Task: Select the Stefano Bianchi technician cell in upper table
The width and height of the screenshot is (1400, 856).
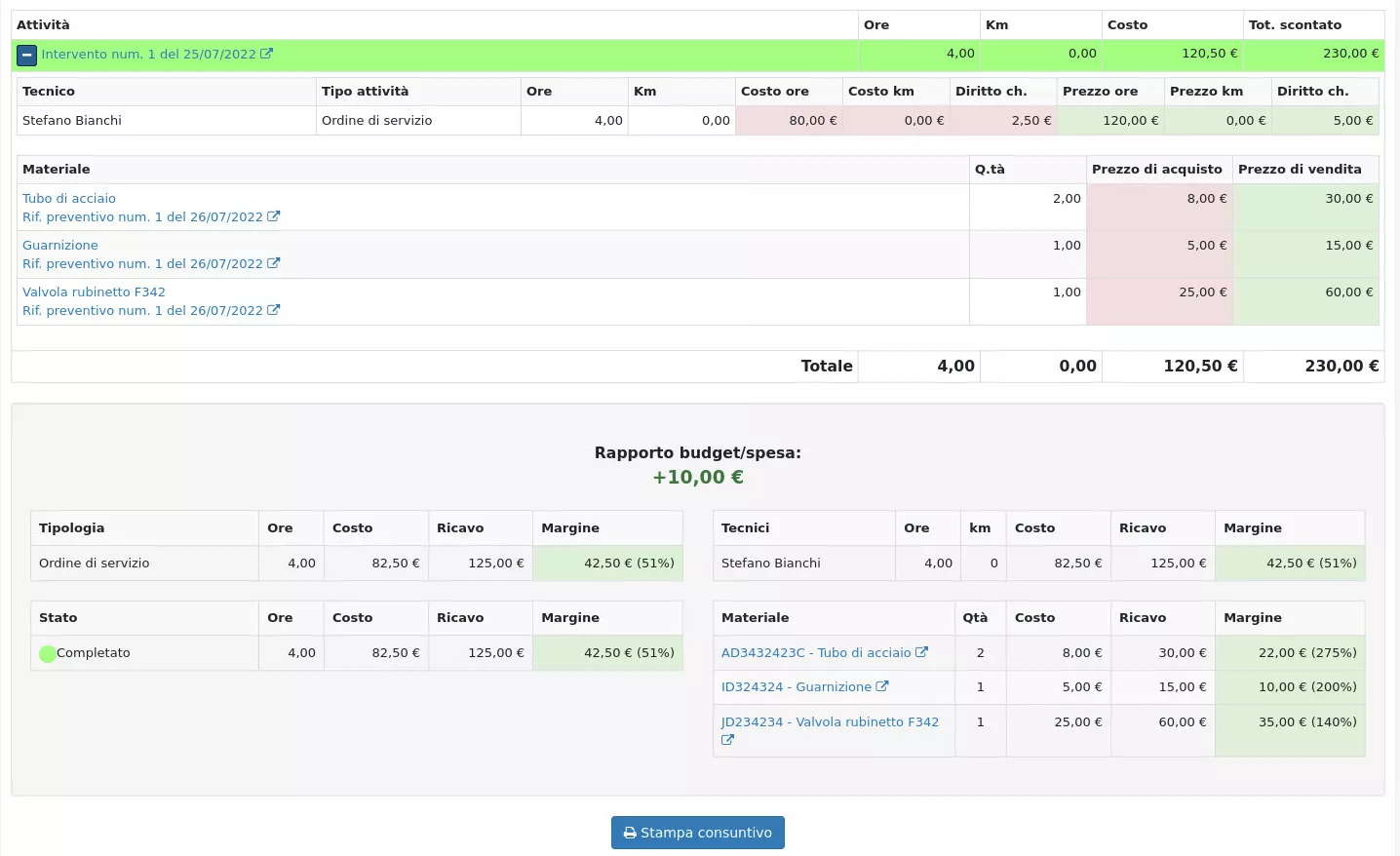Action: 167,121
